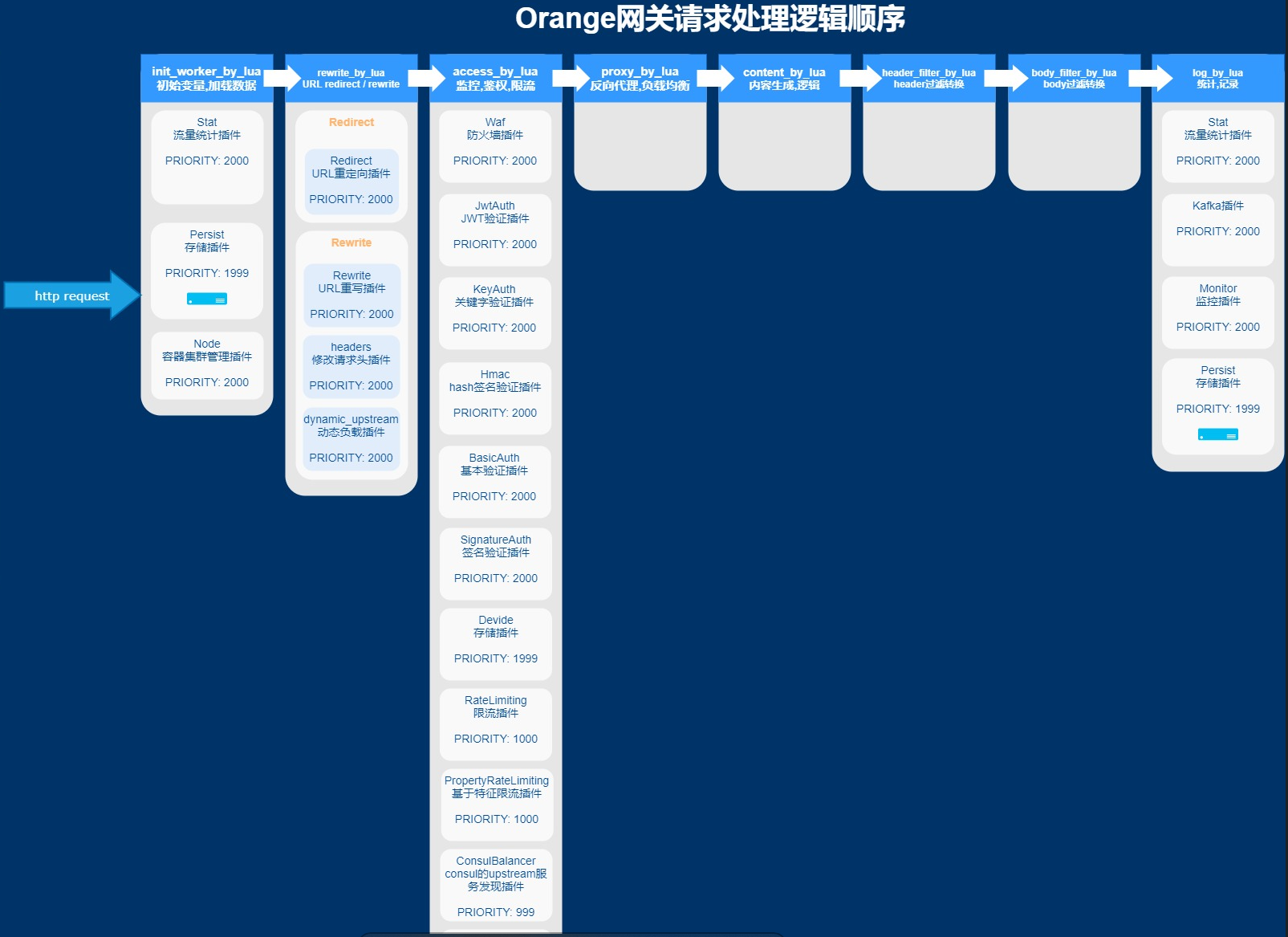Click the empty header_filter_by_lua container box
The image size is (1288, 937).
[929, 146]
